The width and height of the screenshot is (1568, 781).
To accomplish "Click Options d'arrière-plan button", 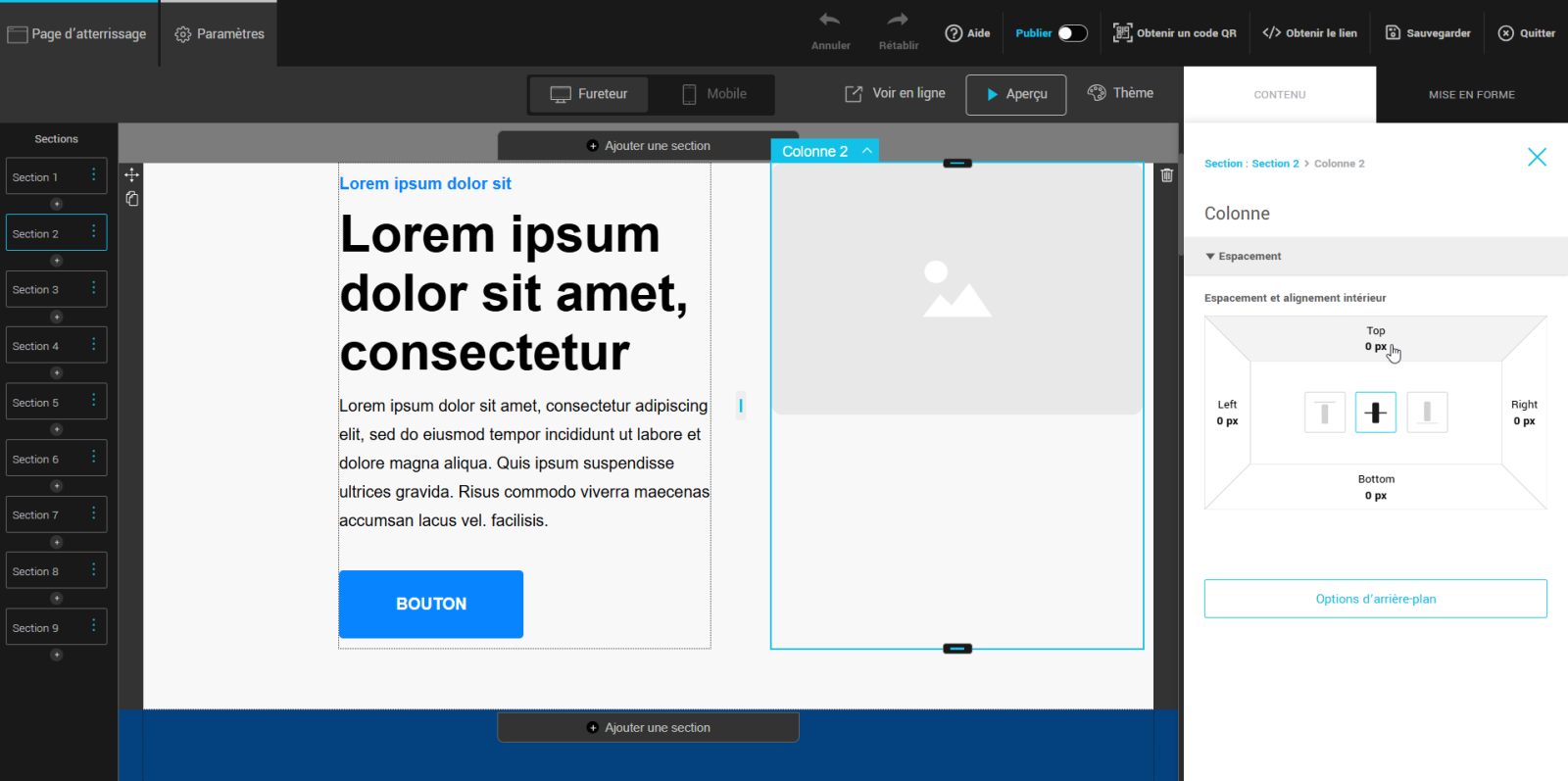I will [1375, 599].
